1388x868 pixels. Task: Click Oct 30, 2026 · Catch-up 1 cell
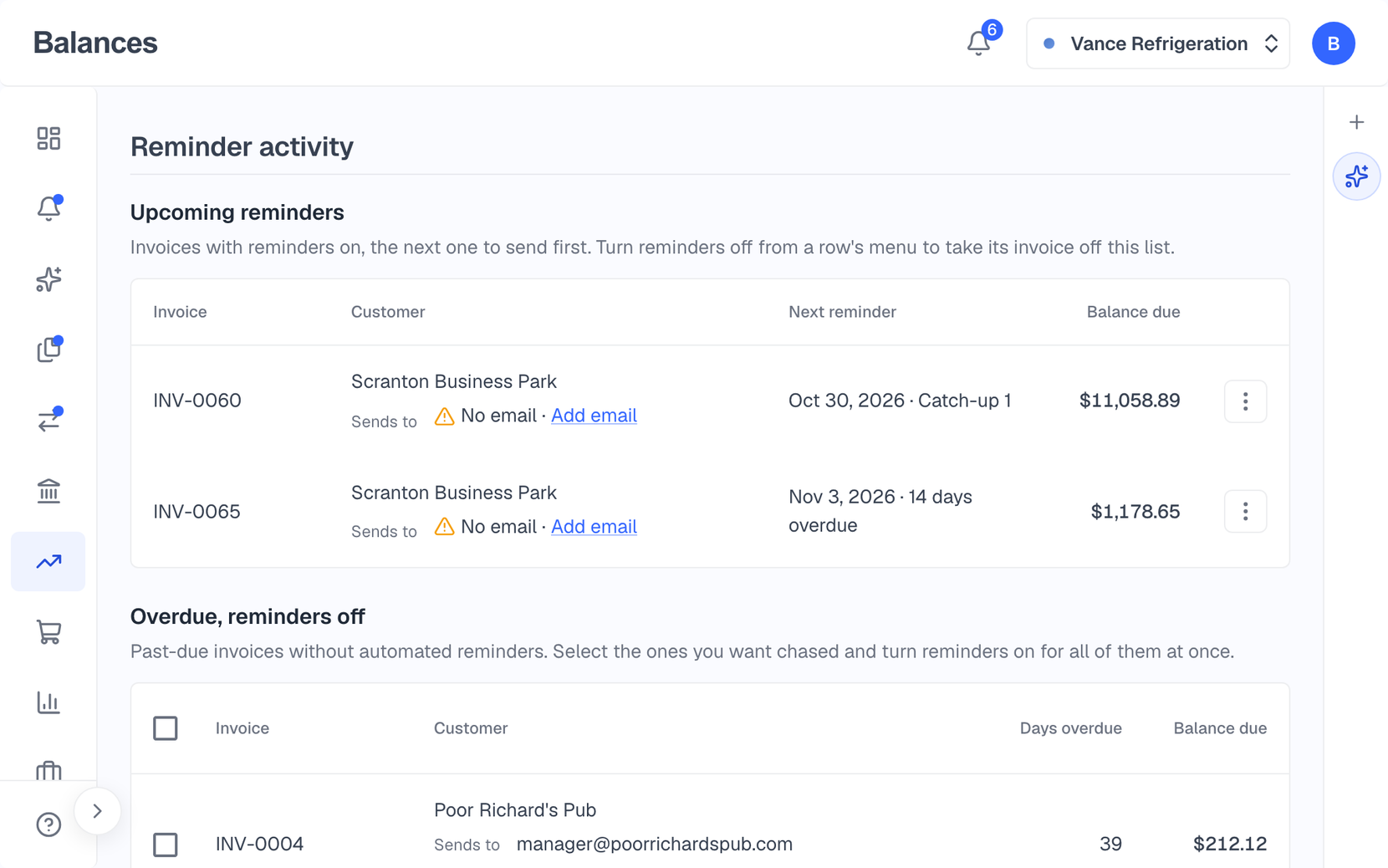(900, 401)
